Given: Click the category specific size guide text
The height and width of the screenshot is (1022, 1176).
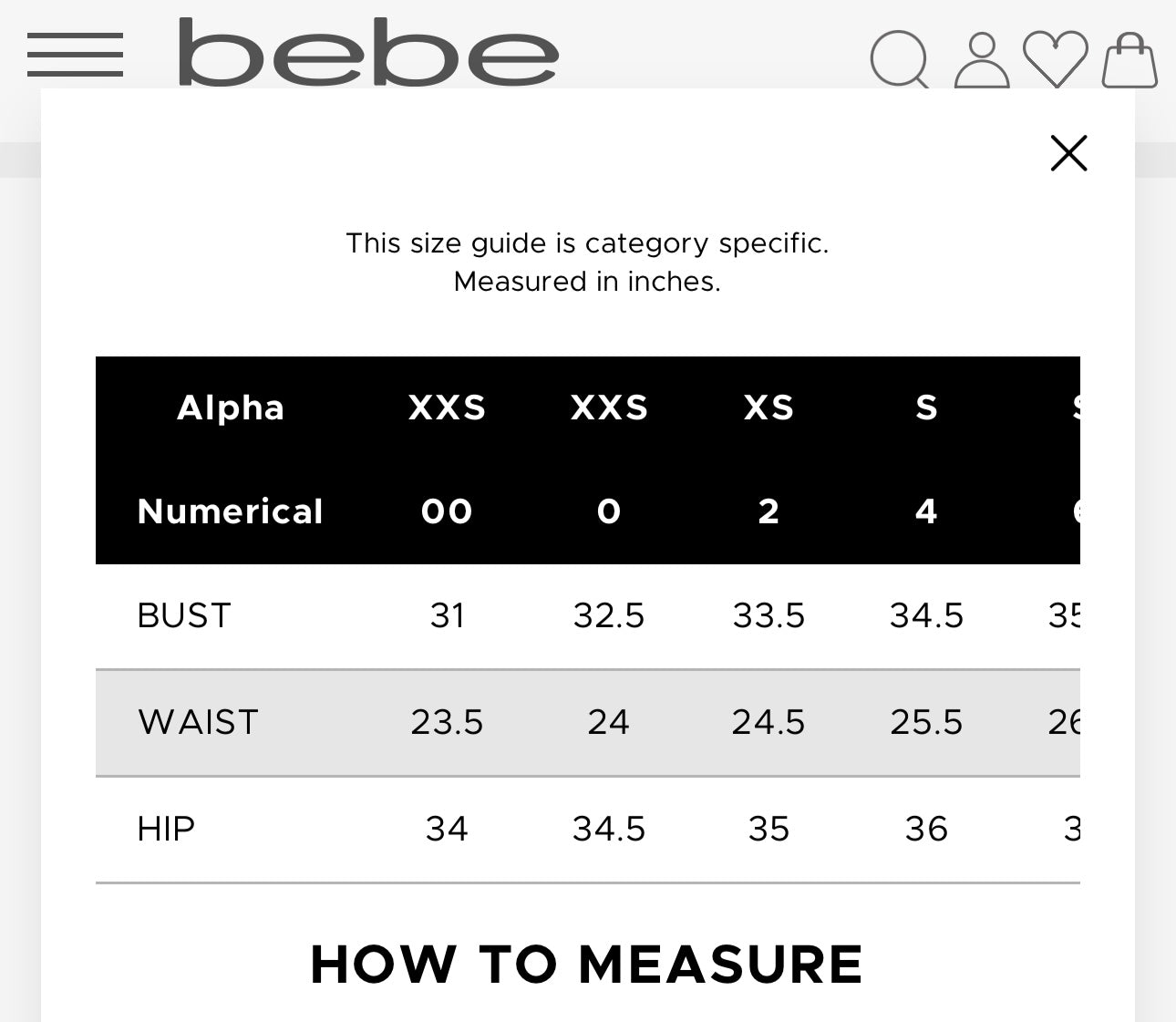Looking at the screenshot, I should point(587,243).
